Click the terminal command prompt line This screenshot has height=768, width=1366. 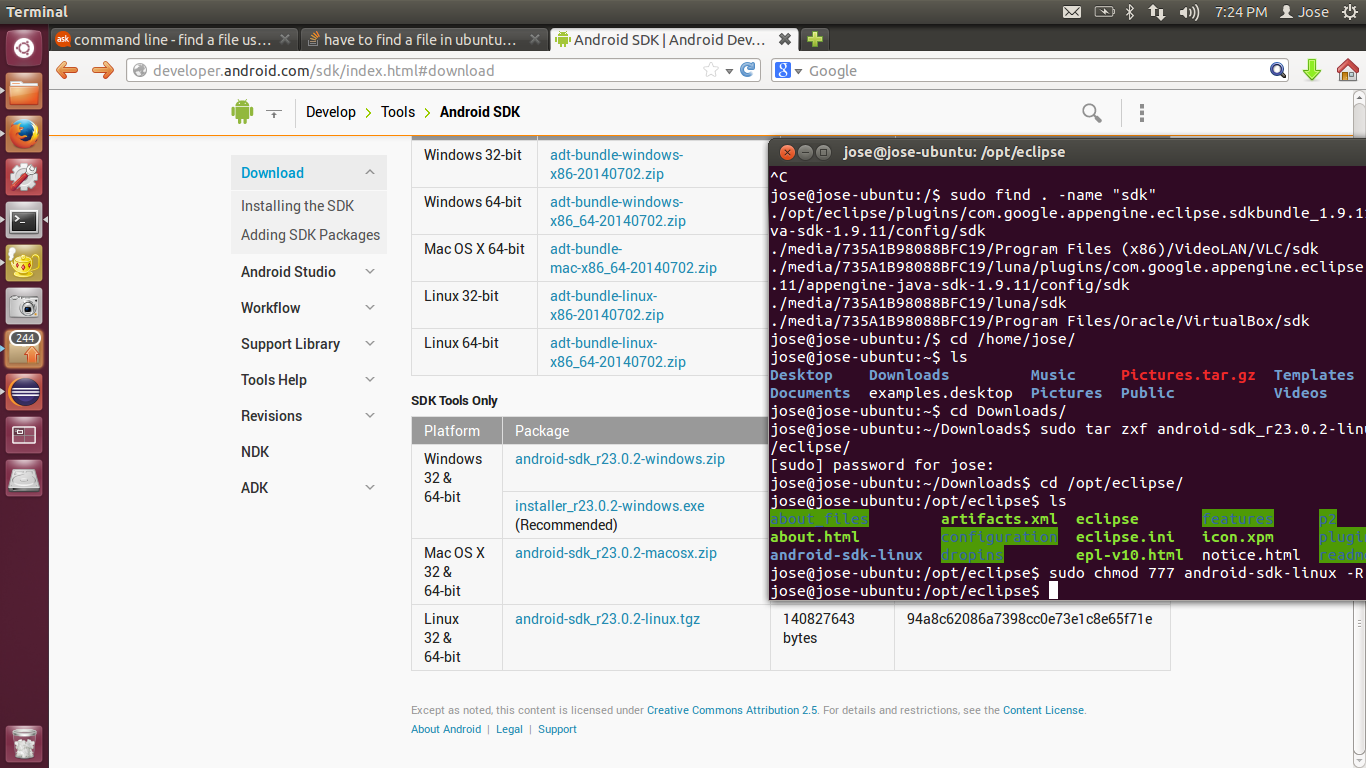pyautogui.click(x=1068, y=591)
